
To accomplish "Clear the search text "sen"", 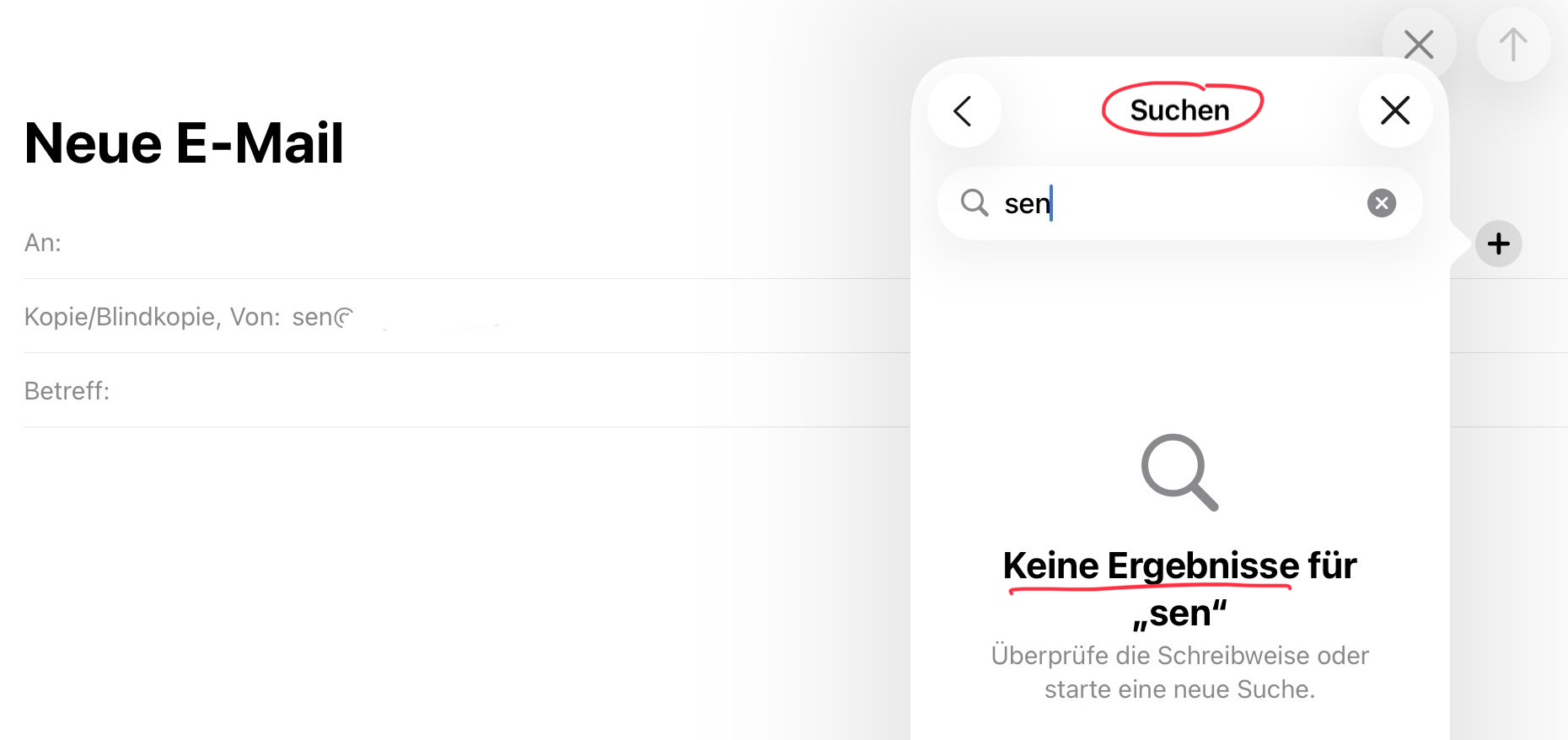I will 1381,203.
